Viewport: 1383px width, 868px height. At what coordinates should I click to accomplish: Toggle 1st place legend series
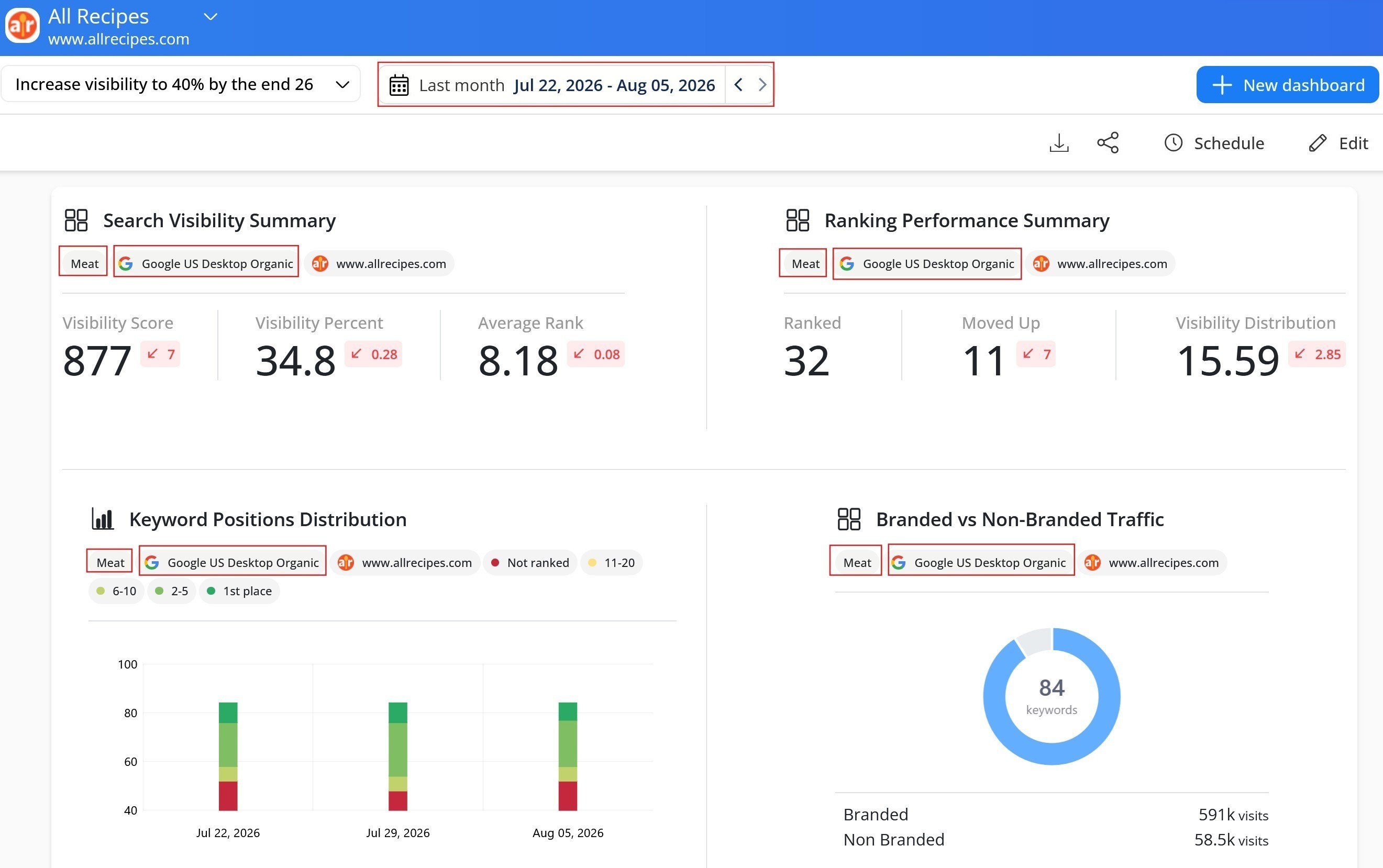tap(239, 591)
